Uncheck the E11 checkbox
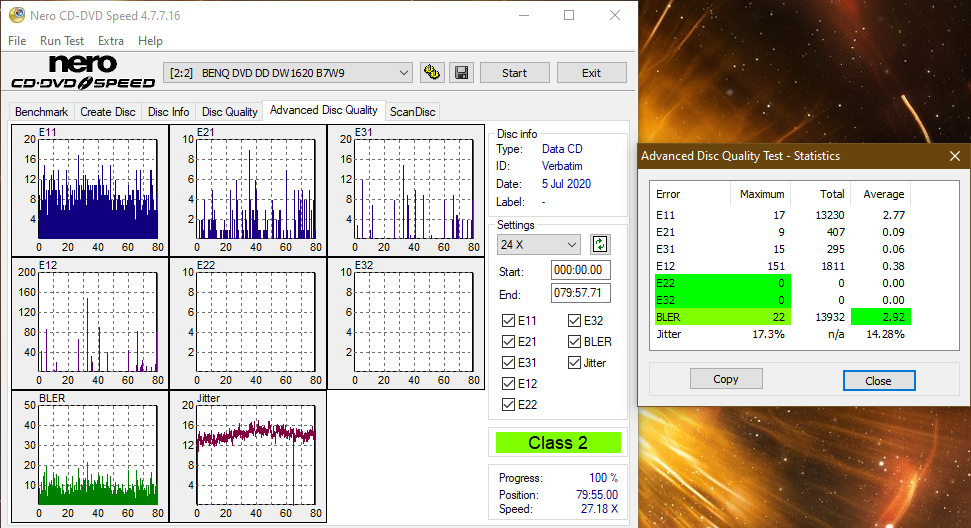 click(508, 321)
